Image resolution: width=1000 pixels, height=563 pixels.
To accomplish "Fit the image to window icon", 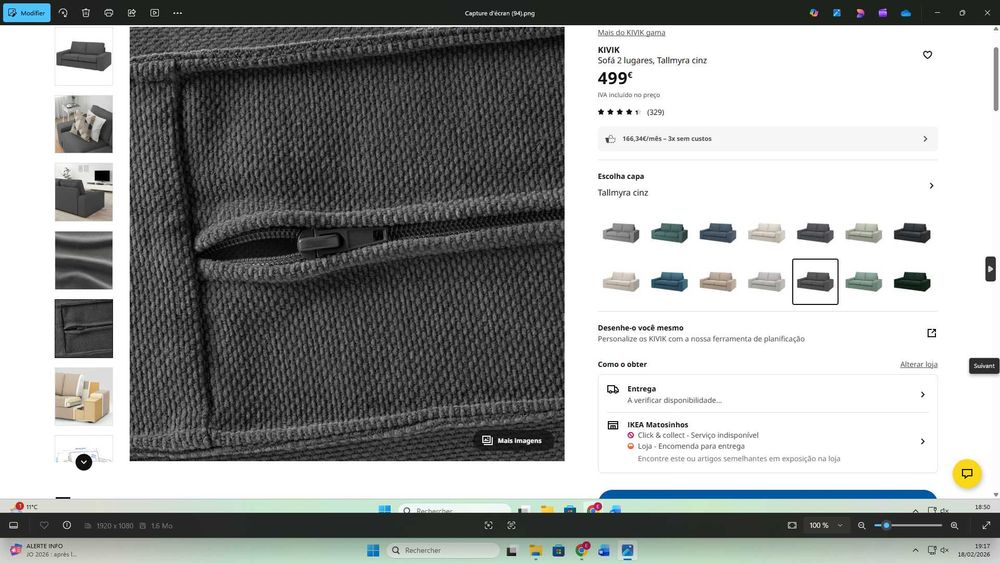I will tap(792, 525).
